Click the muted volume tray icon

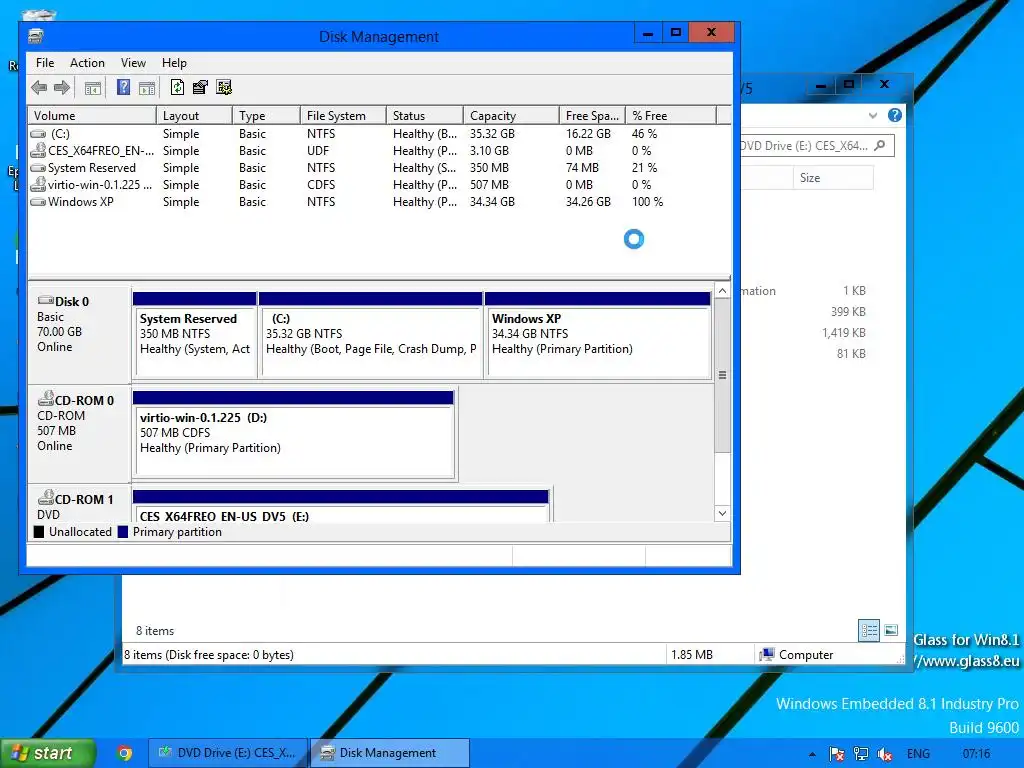[x=885, y=754]
